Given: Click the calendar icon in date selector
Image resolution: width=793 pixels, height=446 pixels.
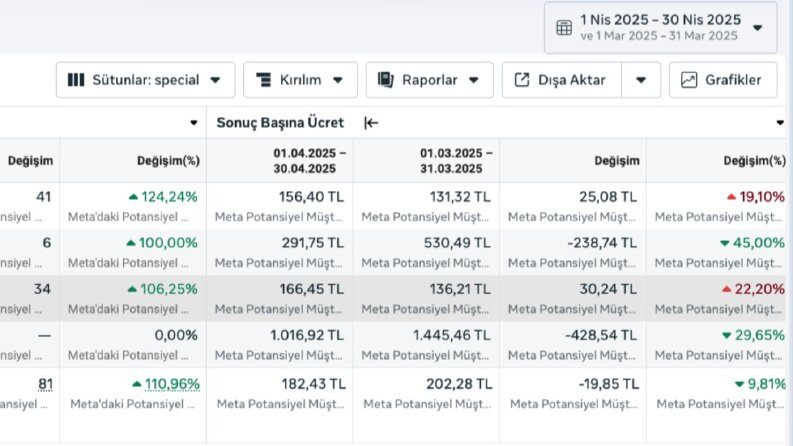Looking at the screenshot, I should pos(564,28).
